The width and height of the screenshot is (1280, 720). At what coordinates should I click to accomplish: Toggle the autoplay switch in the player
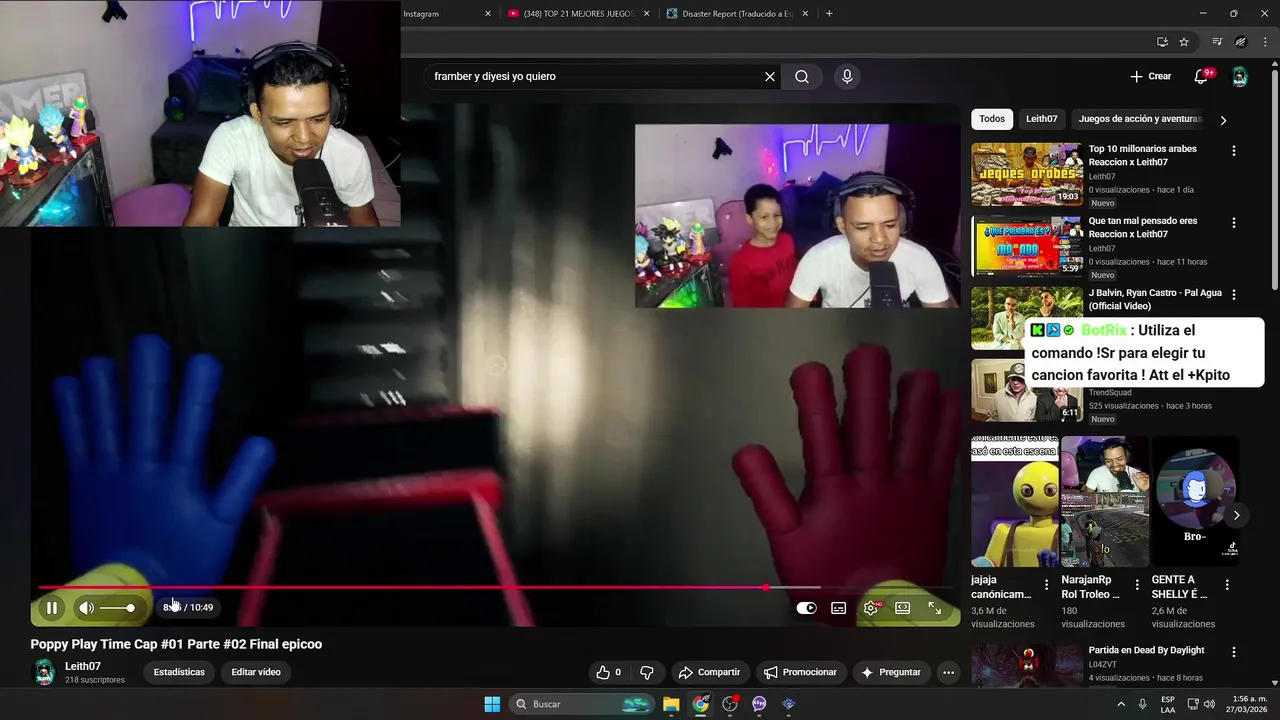(806, 607)
